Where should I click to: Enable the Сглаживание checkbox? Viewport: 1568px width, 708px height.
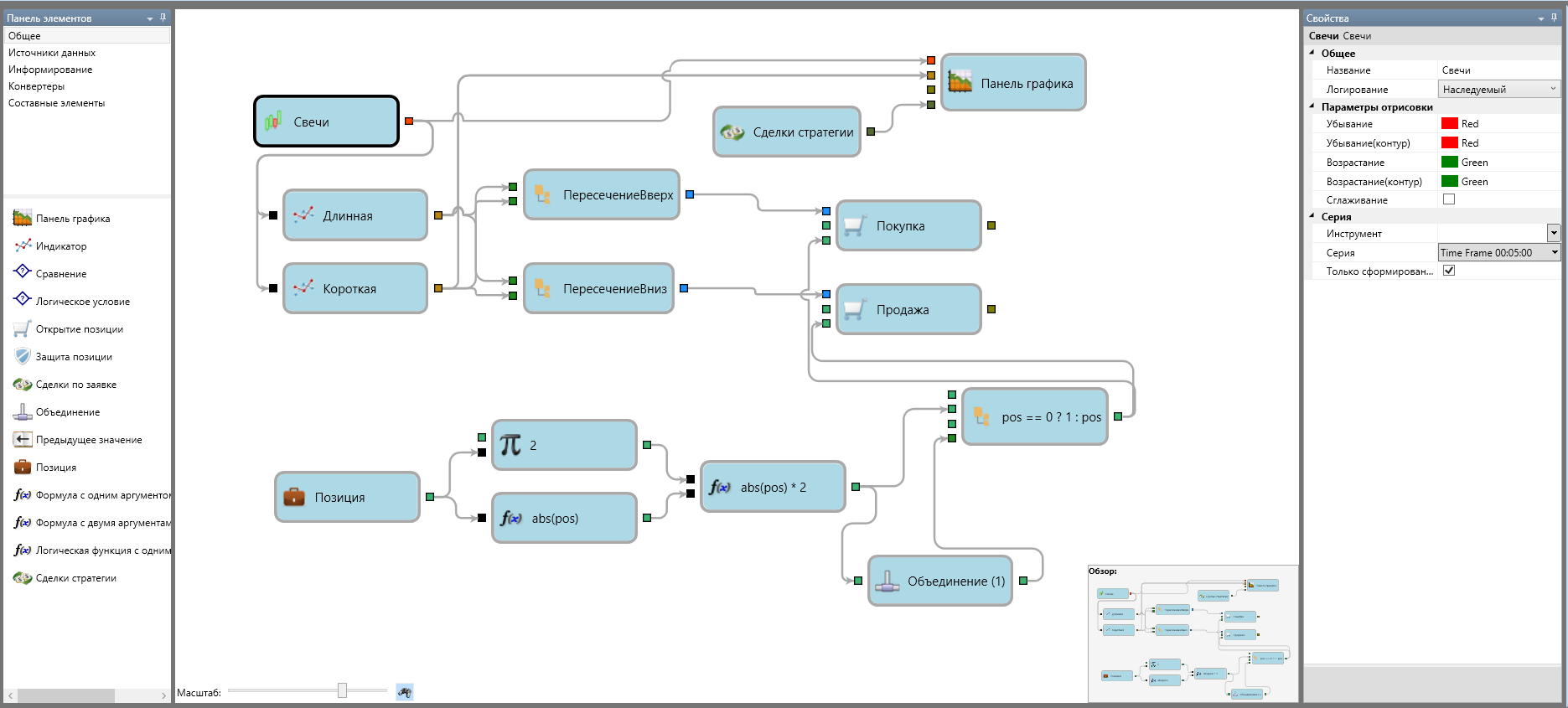point(1449,199)
